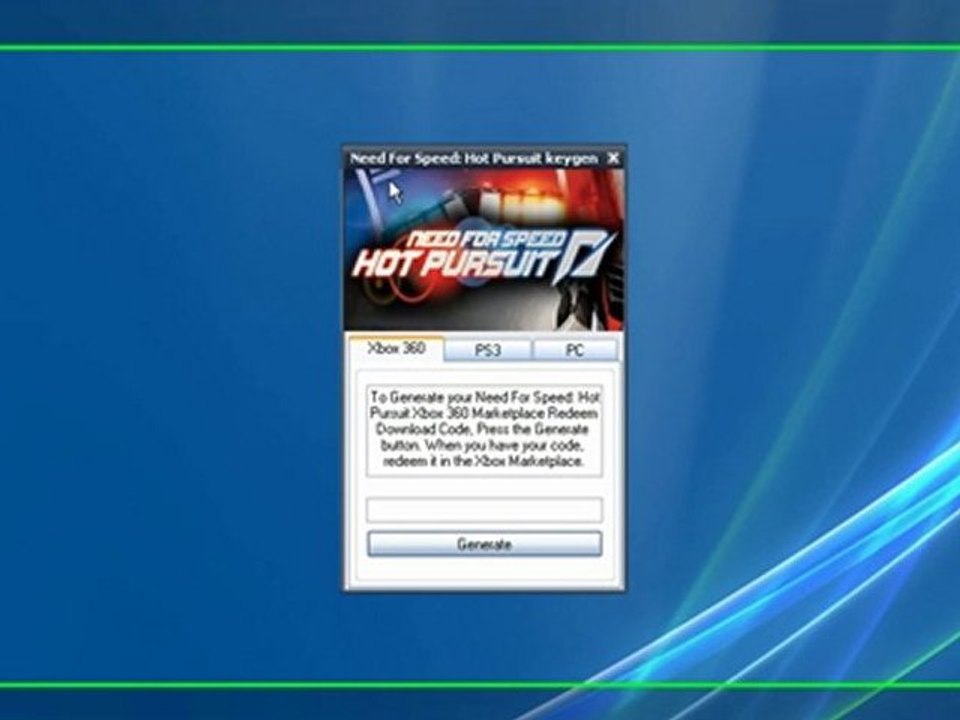Click the Need For Speed Hot Pursuit banner image

[484, 250]
